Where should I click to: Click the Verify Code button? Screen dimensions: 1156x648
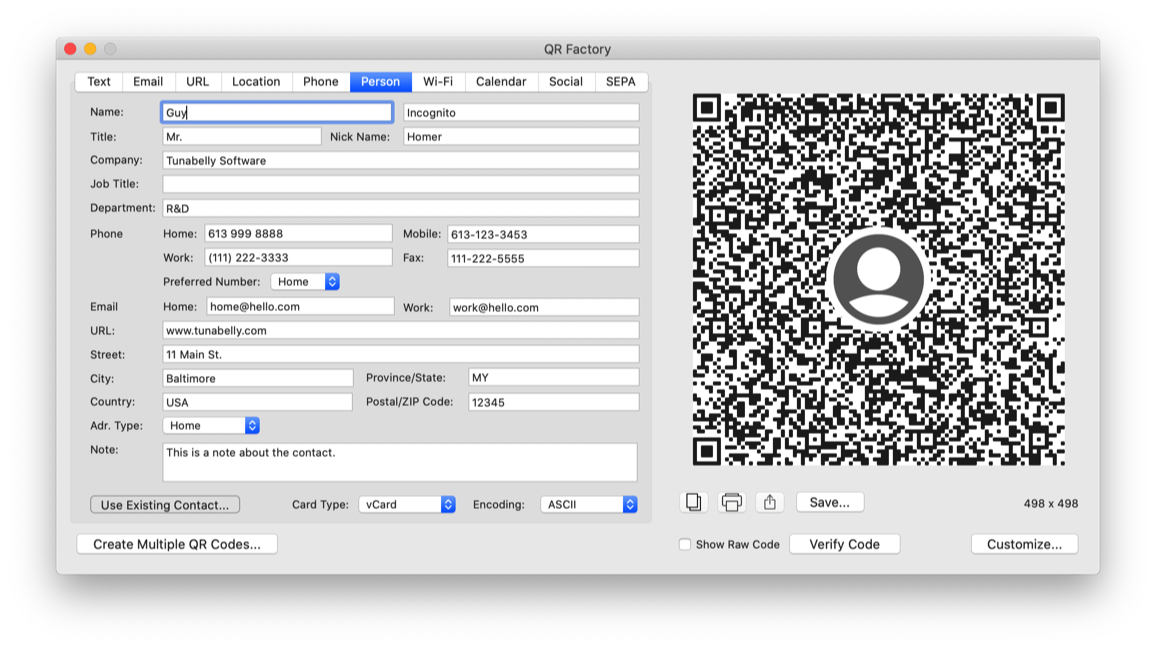[x=844, y=544]
